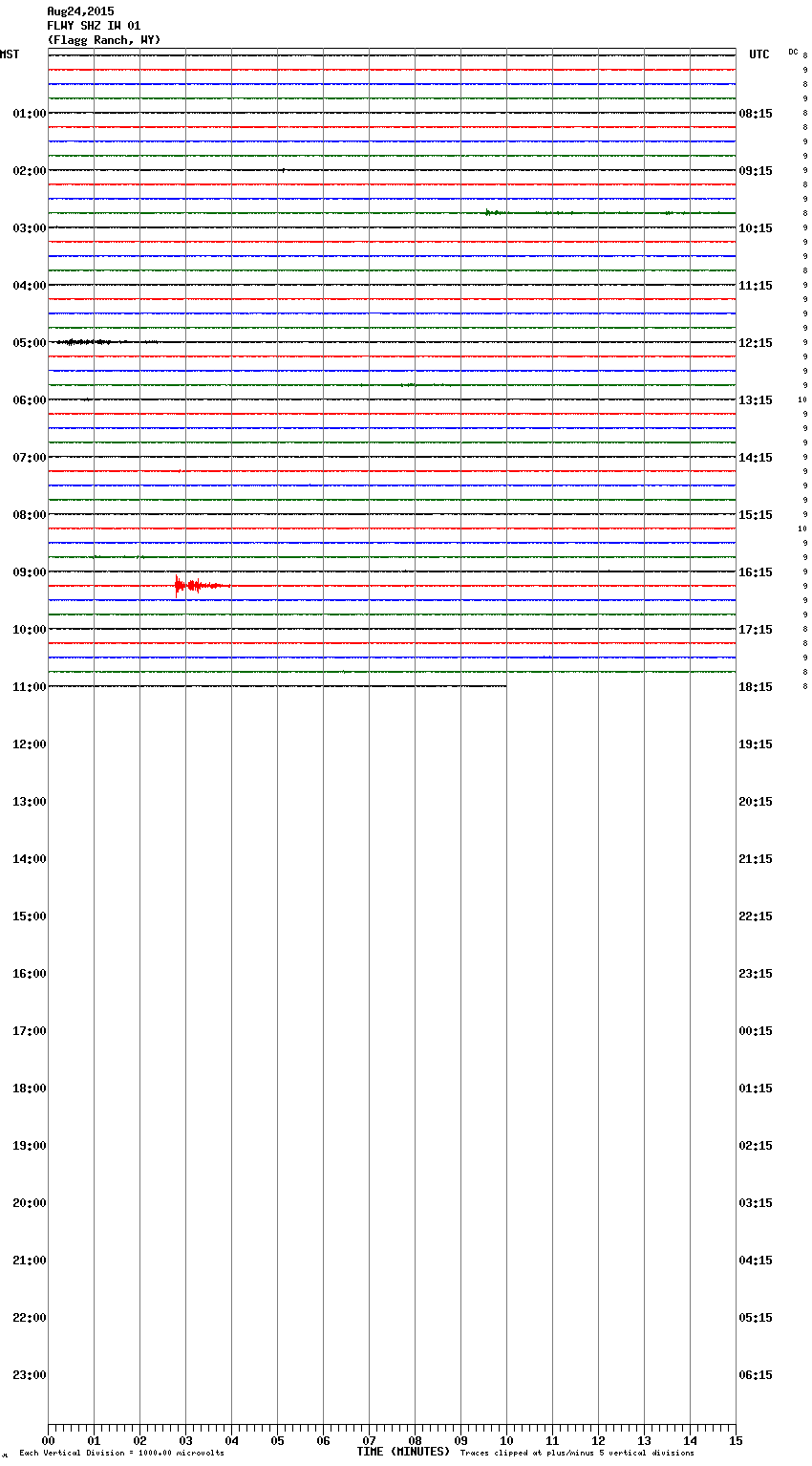This screenshot has height=1466, width=812.
Task: Select the 09:00 MST row label
Action: (29, 572)
